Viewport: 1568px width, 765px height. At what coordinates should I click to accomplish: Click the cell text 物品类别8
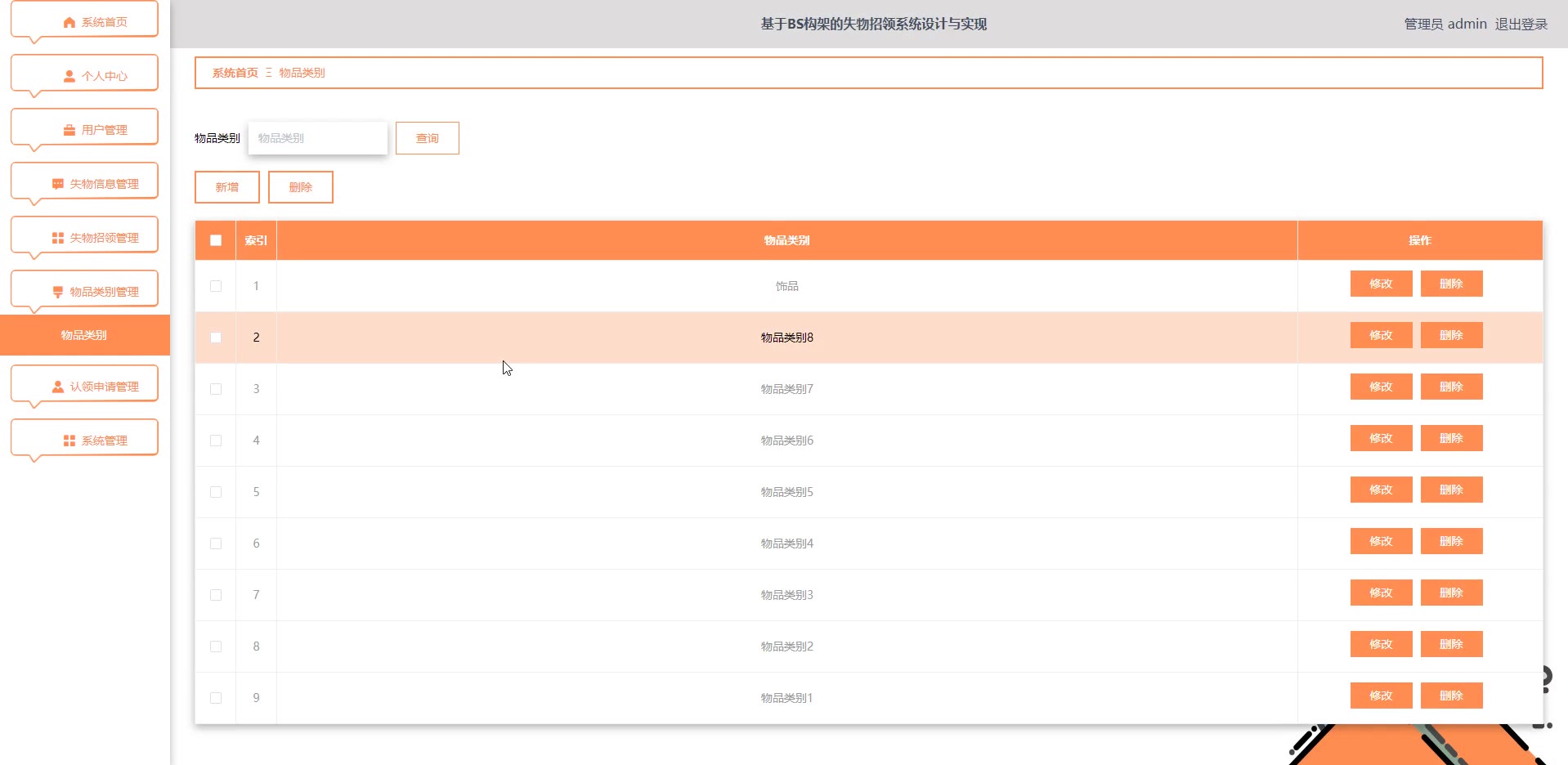[787, 338]
